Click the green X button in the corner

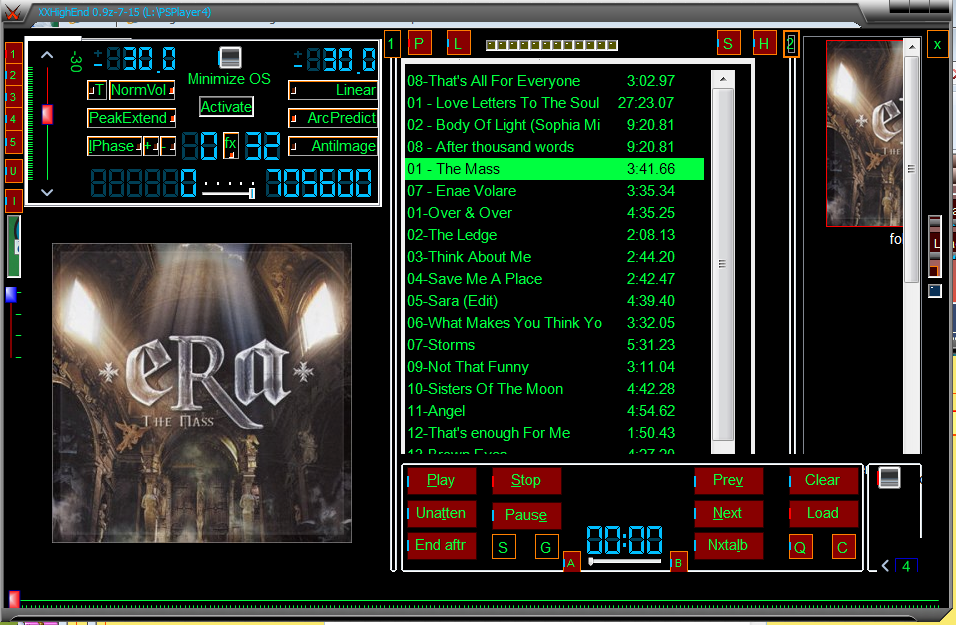pyautogui.click(x=937, y=45)
